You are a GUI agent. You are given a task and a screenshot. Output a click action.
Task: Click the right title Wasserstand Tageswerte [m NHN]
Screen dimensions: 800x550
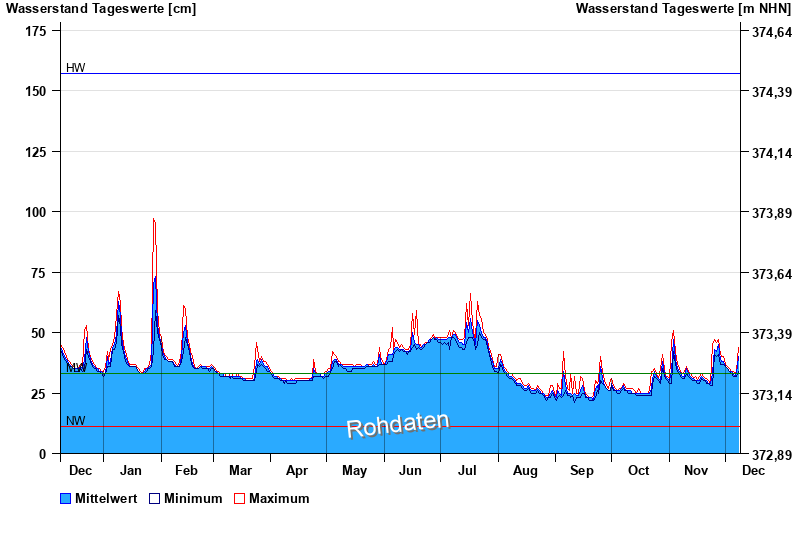click(684, 9)
